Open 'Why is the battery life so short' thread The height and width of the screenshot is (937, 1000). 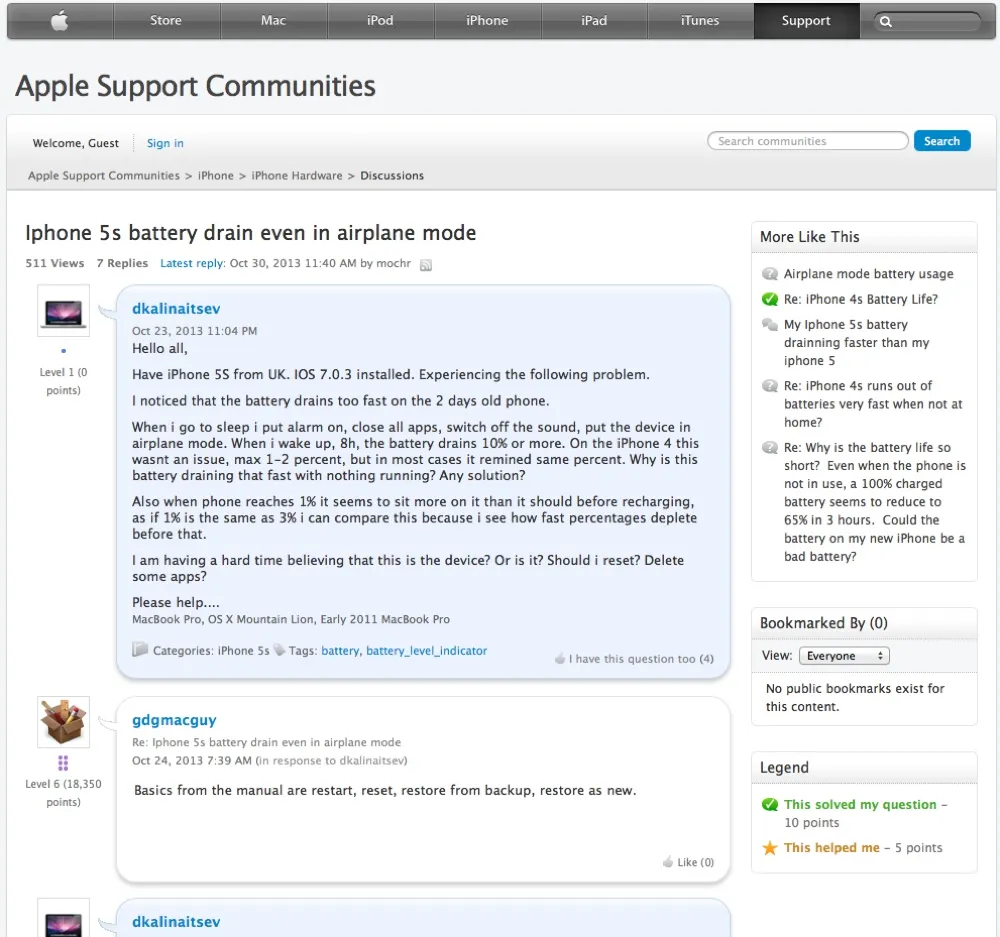click(x=875, y=502)
